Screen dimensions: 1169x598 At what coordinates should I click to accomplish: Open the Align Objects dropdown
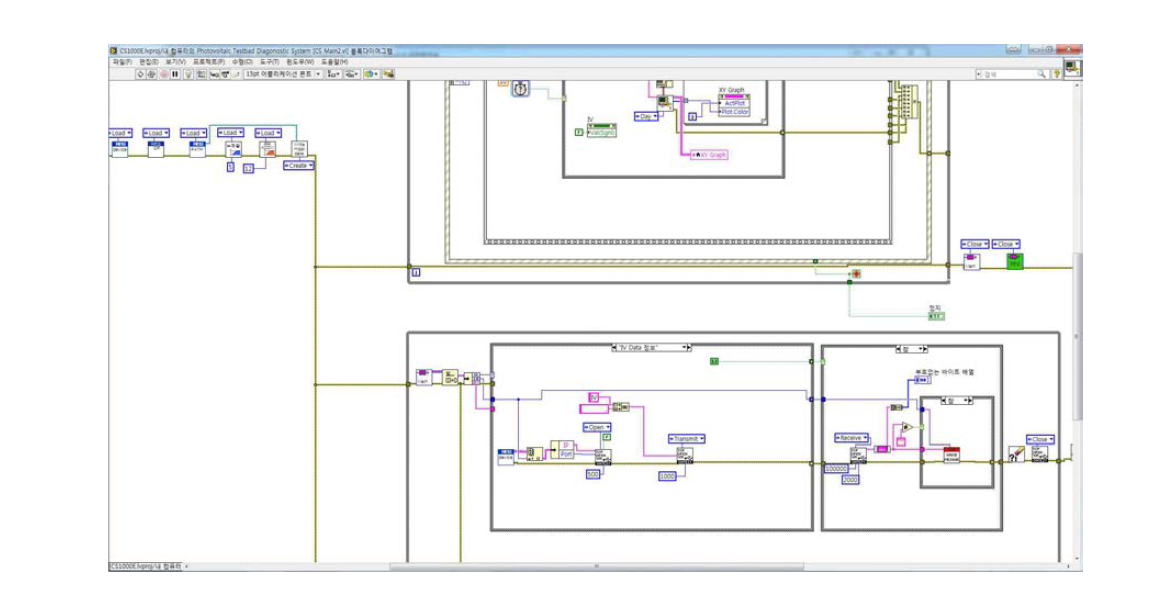334,74
